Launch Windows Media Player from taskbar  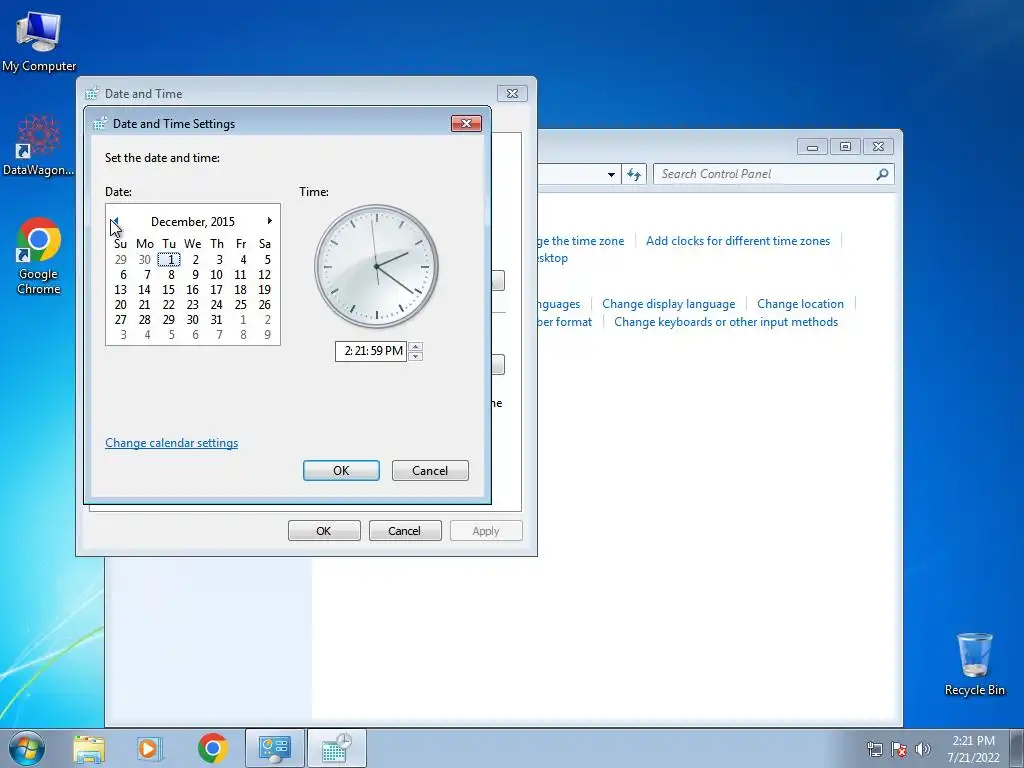(x=149, y=748)
